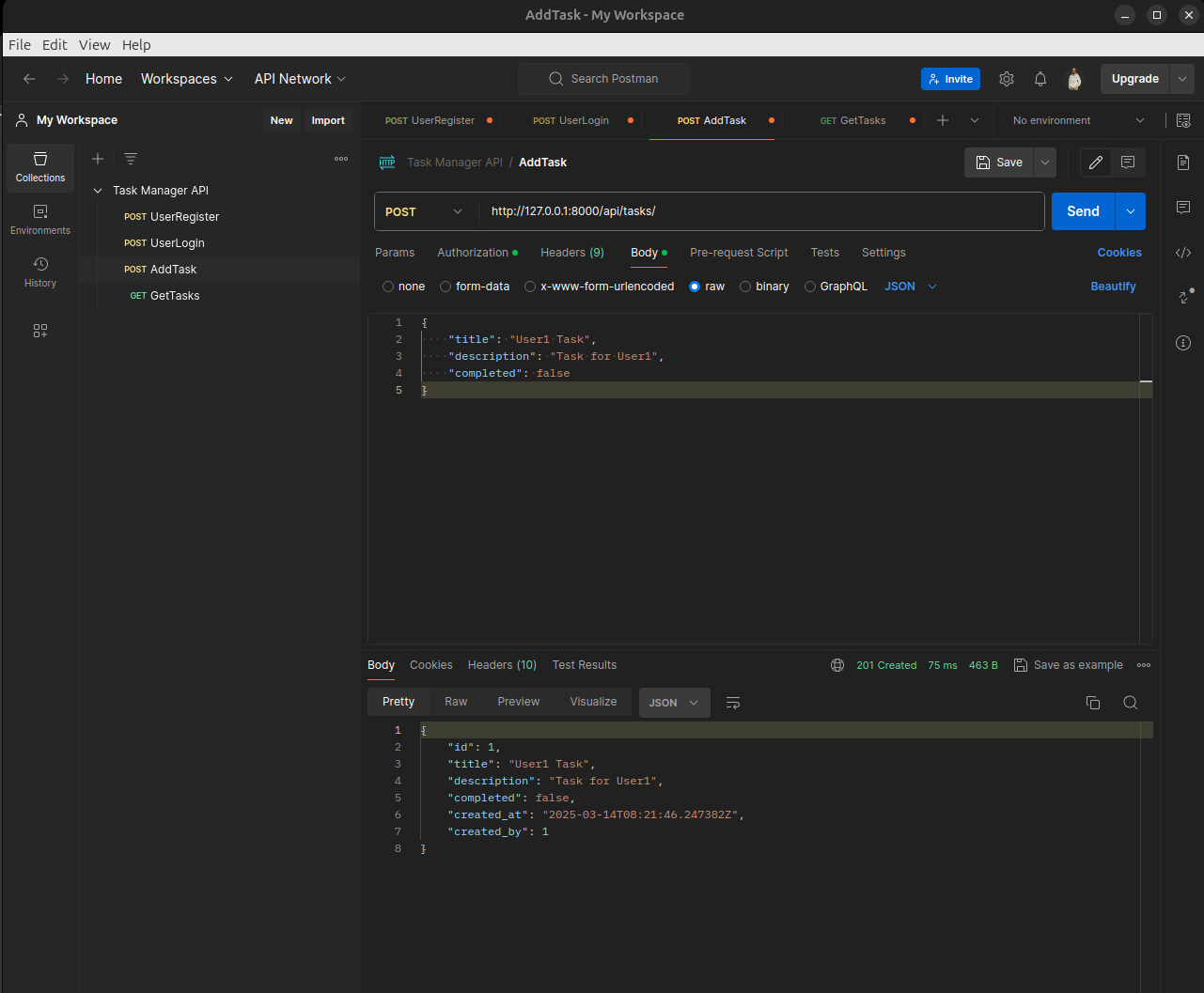This screenshot has width=1204, height=993.
Task: Open the response Headers (10) tab
Action: 502,665
